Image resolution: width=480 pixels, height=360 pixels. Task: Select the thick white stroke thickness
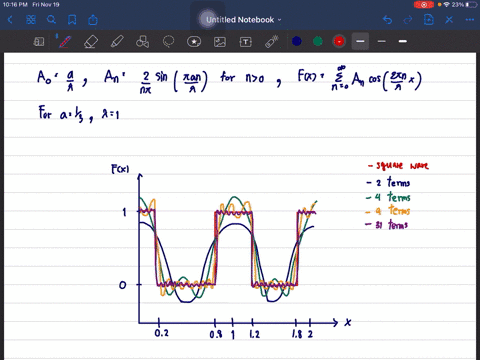coord(403,41)
